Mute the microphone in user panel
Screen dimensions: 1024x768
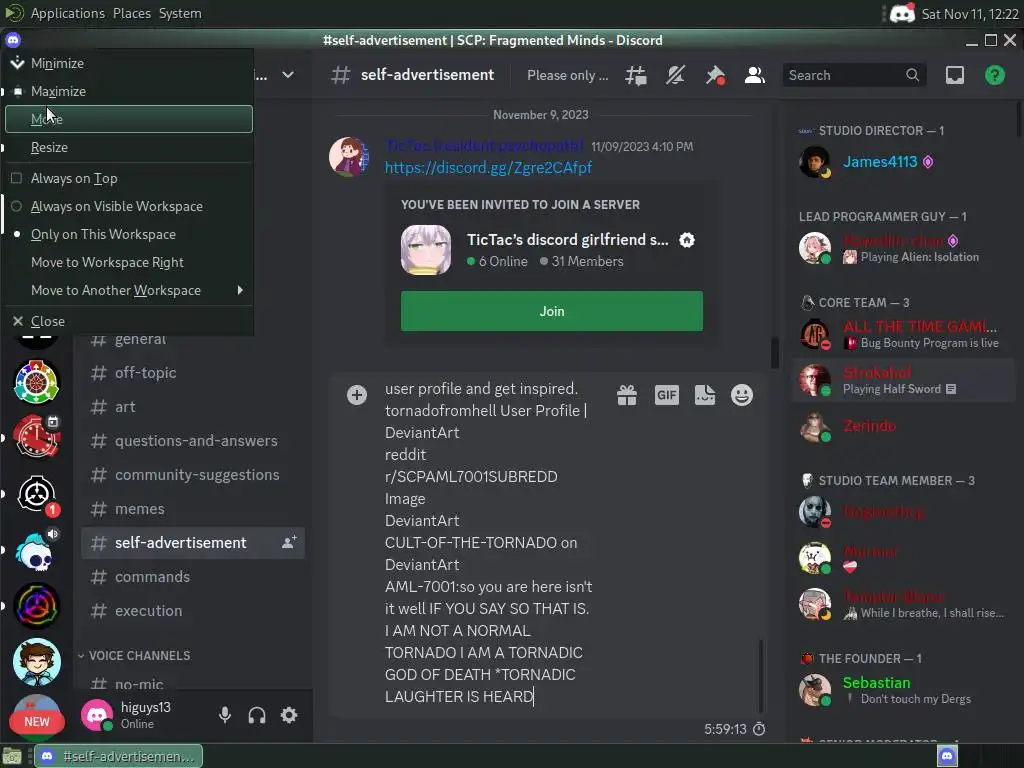click(x=225, y=715)
